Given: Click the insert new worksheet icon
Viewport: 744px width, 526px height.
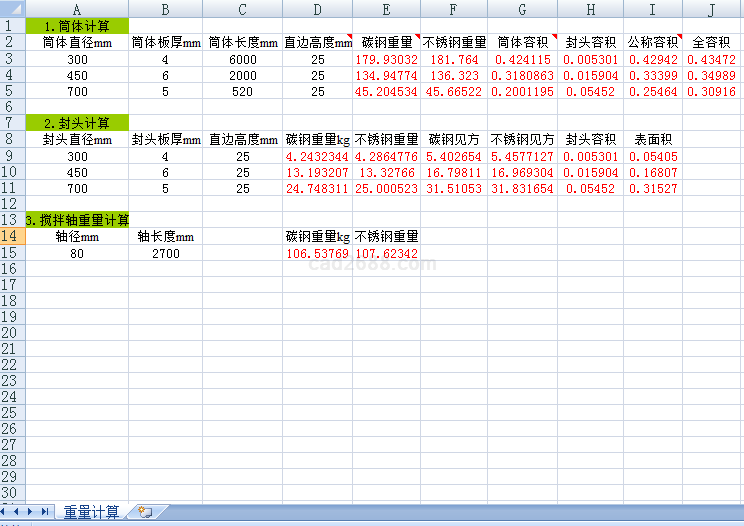Looking at the screenshot, I should click(x=146, y=512).
